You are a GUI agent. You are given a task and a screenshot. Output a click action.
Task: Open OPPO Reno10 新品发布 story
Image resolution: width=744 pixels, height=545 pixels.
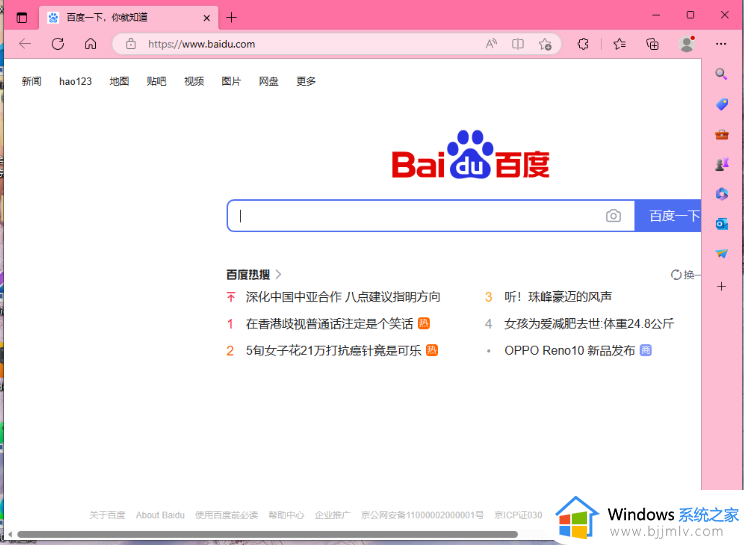tap(569, 351)
